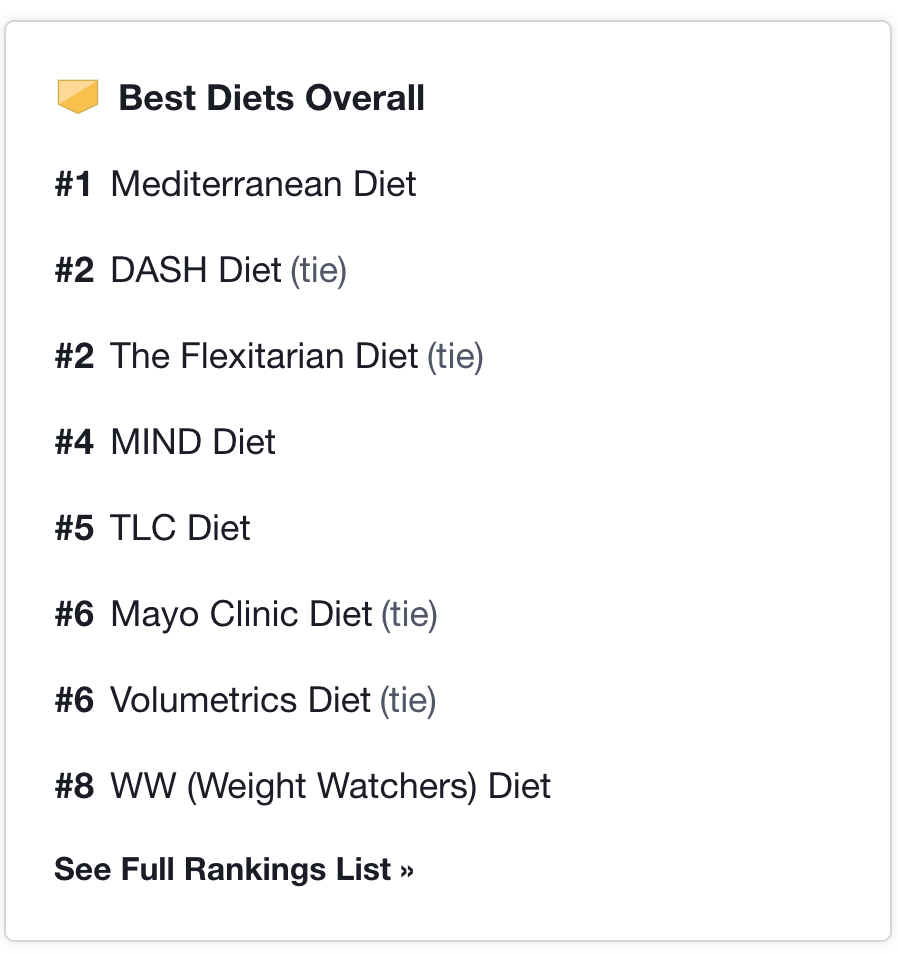Select The Flexitarian Diet entry
The image size is (898, 954).
click(x=264, y=356)
